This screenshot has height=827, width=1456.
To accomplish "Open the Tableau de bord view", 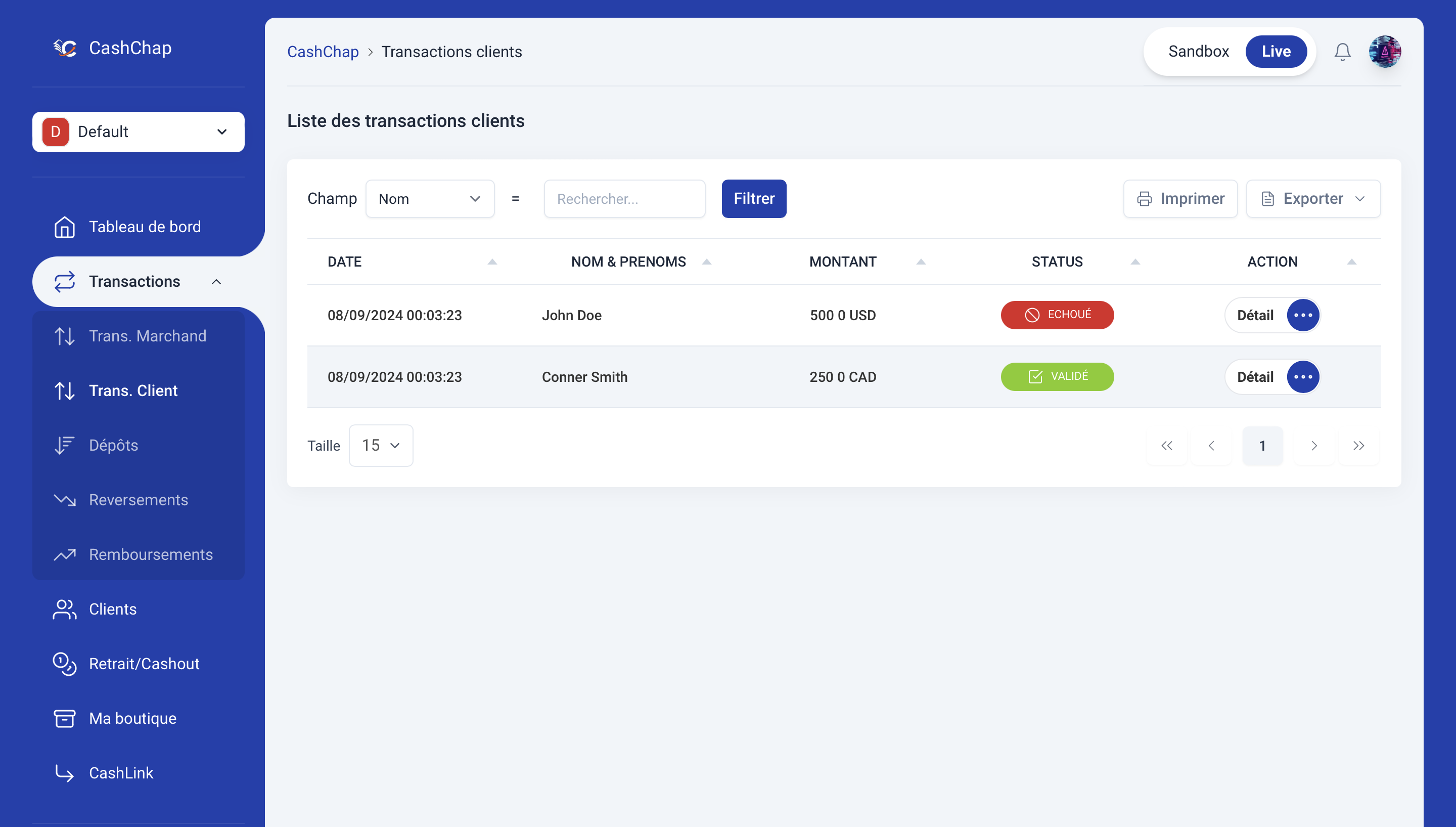I will (145, 227).
